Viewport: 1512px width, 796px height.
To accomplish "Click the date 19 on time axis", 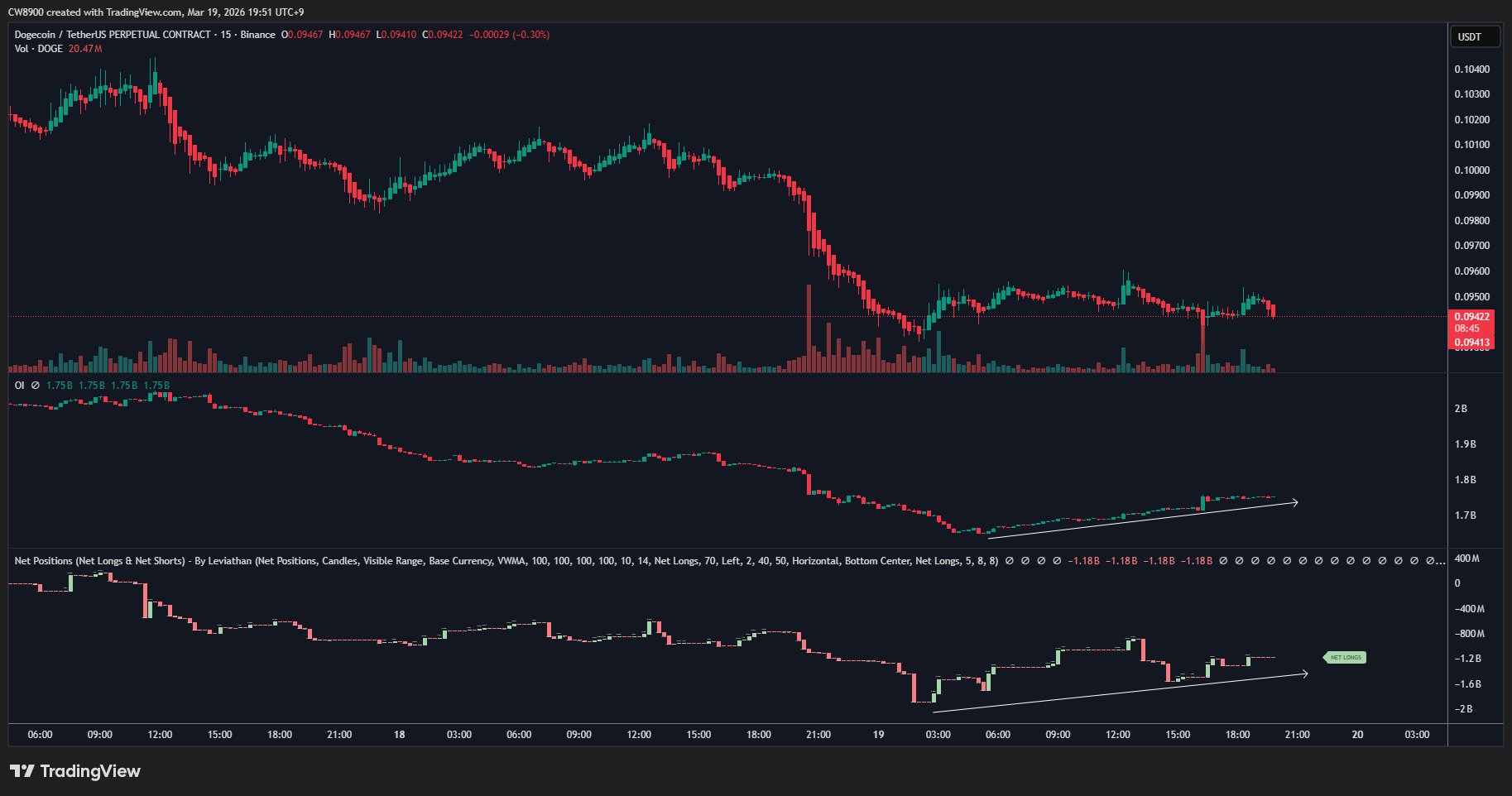I will (878, 735).
